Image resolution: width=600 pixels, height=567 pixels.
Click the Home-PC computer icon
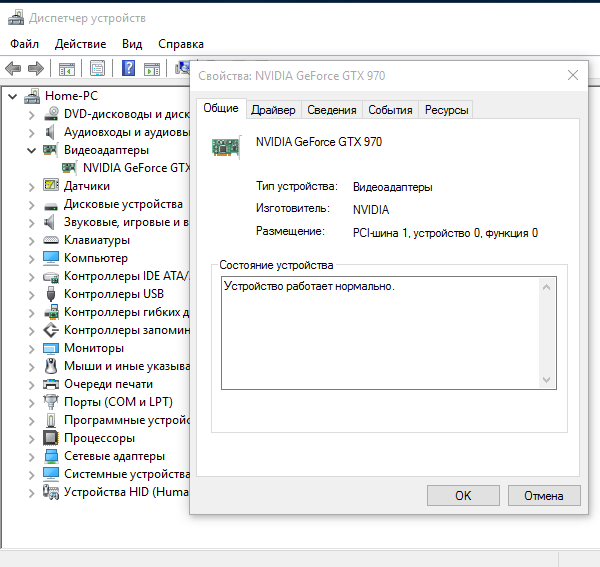coord(32,96)
